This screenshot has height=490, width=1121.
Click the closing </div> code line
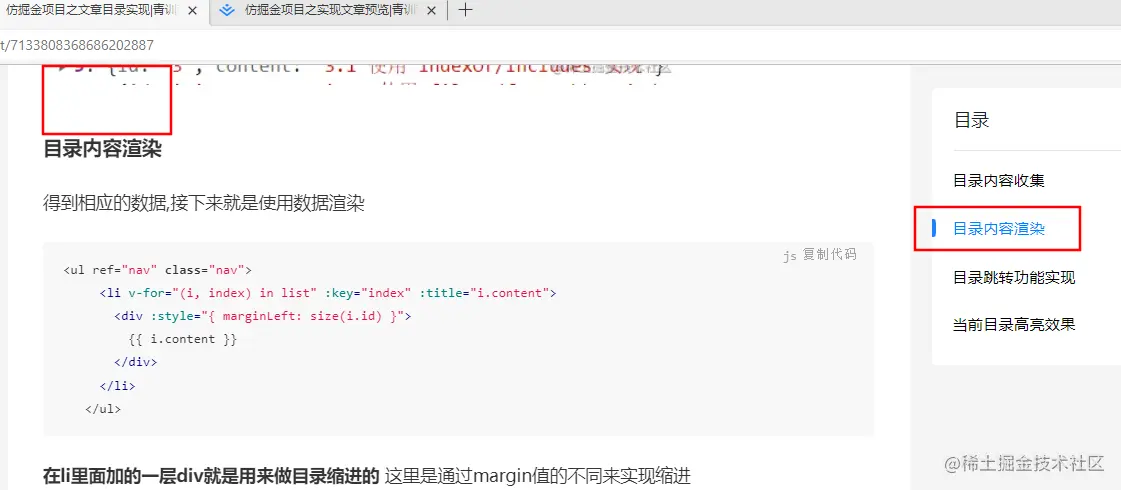coord(135,362)
